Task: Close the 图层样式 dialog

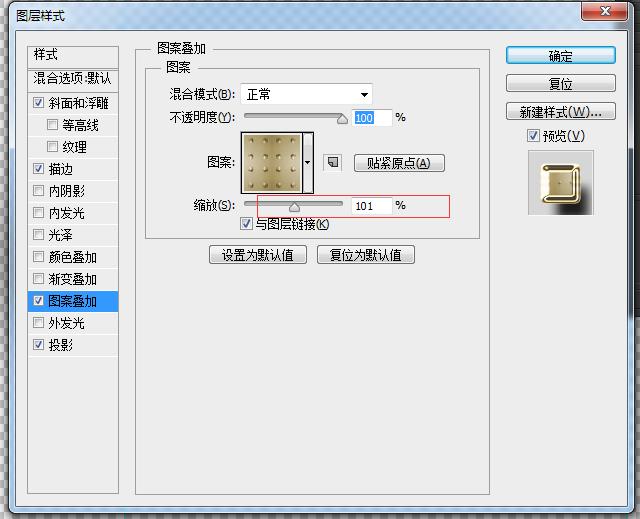Action: 605,11
